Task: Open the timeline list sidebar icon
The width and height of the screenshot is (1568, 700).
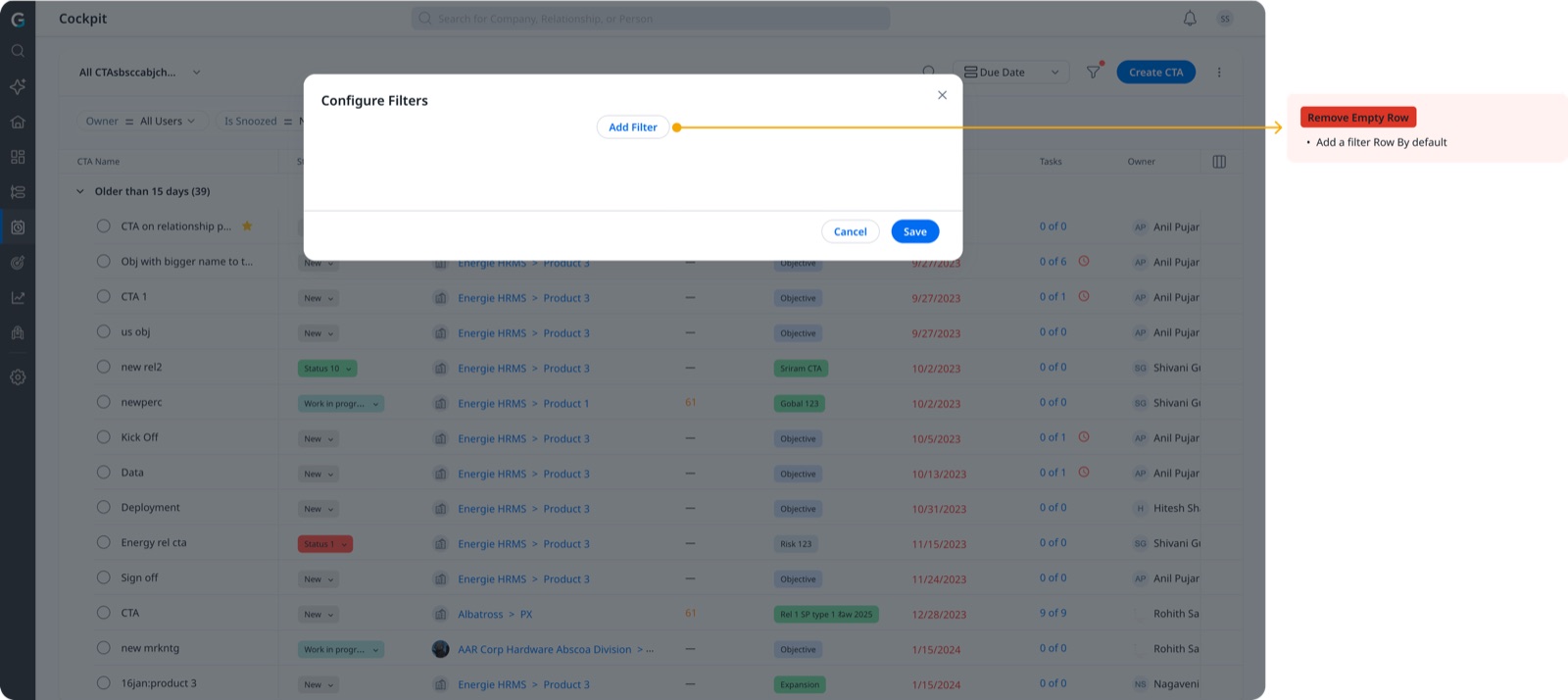Action: 18,192
